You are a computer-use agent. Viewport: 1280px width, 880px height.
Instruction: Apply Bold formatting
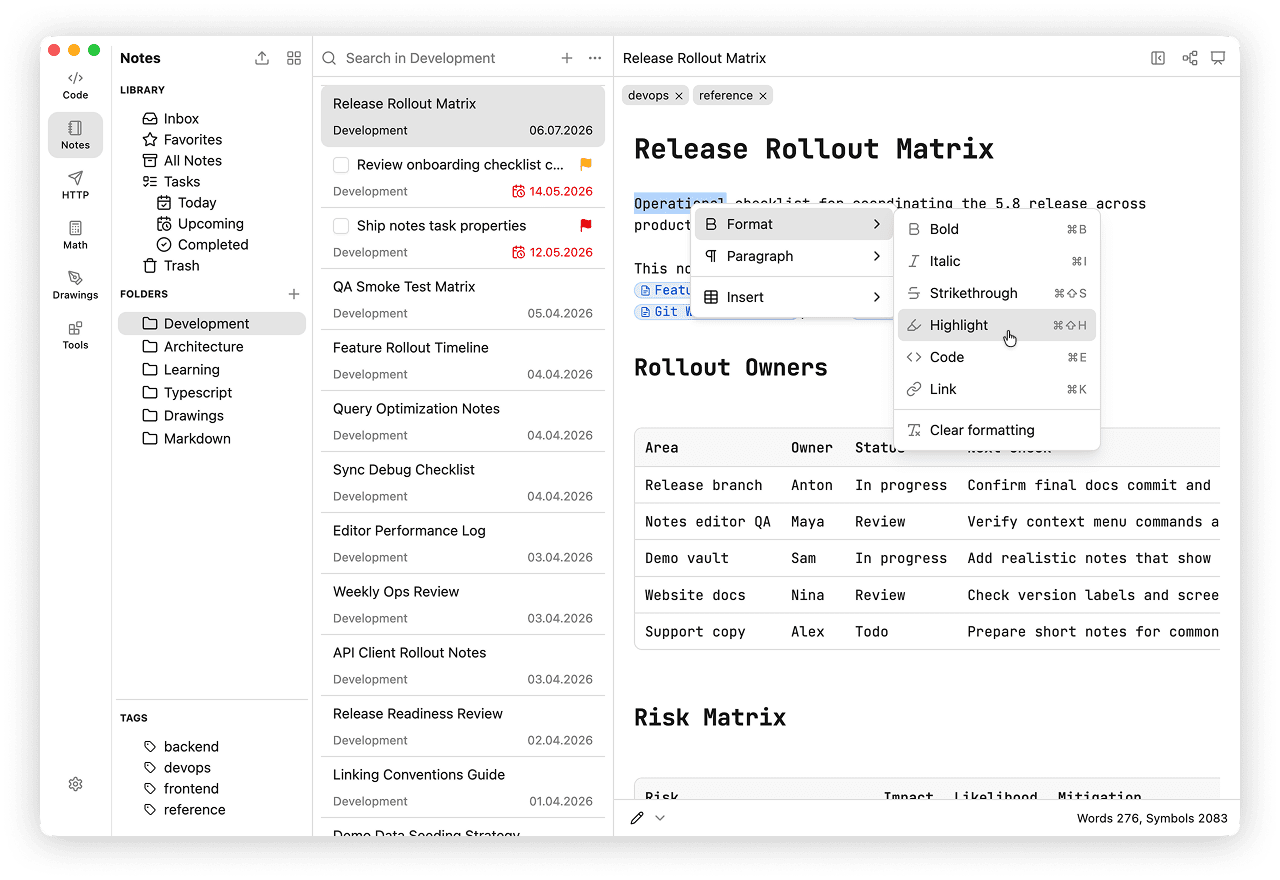click(997, 229)
